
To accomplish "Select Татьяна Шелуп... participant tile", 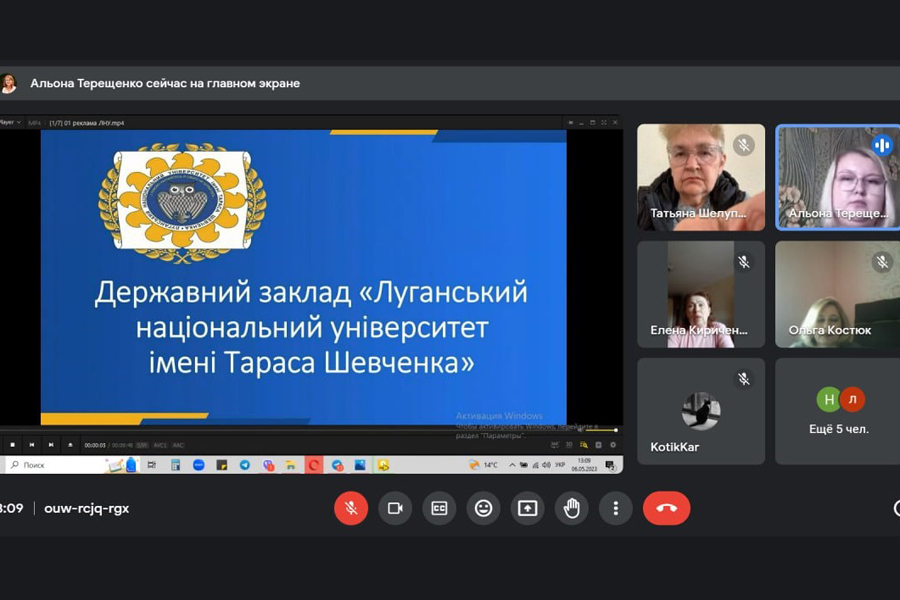I will tap(701, 177).
